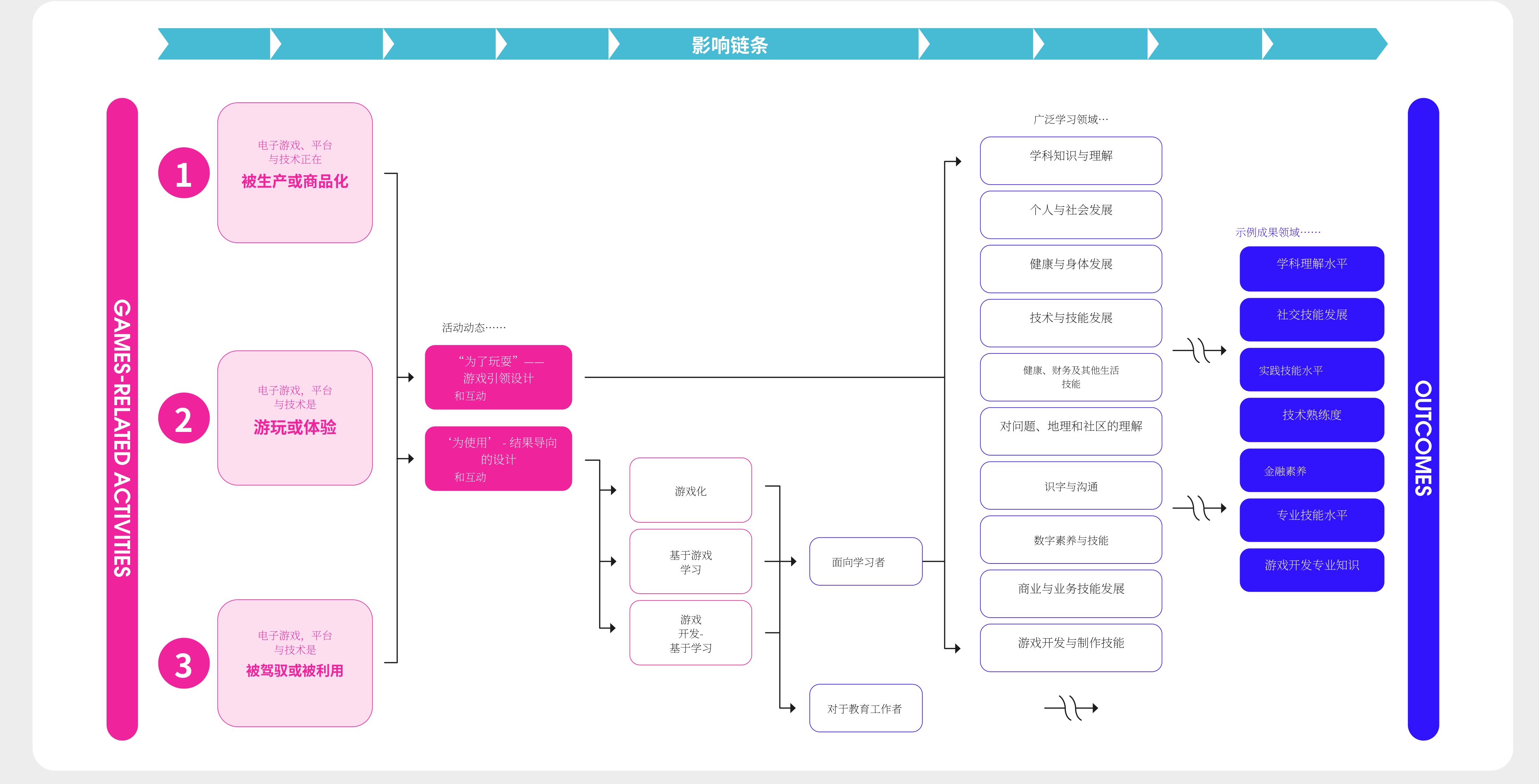
Task: Click the pink number 1 circle
Action: click(183, 173)
